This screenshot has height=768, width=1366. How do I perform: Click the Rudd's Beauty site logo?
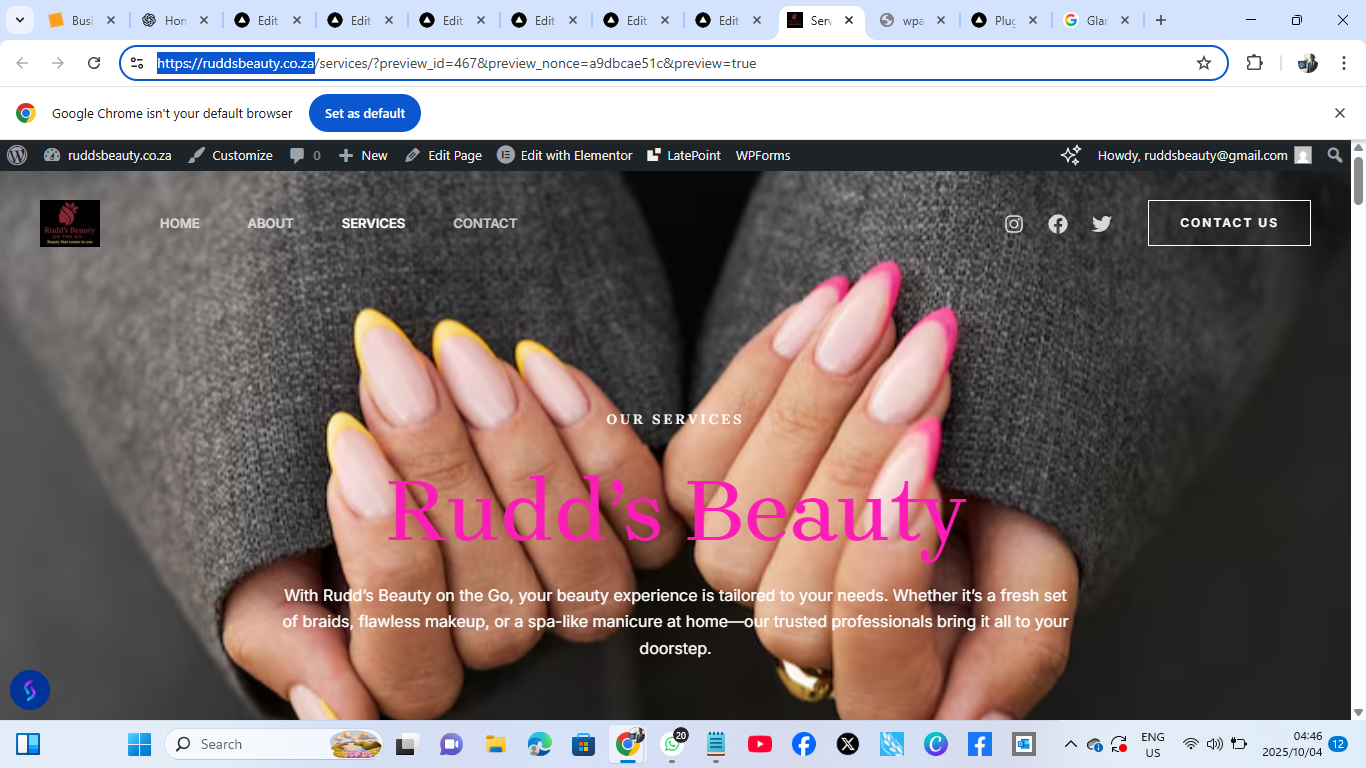[x=70, y=223]
